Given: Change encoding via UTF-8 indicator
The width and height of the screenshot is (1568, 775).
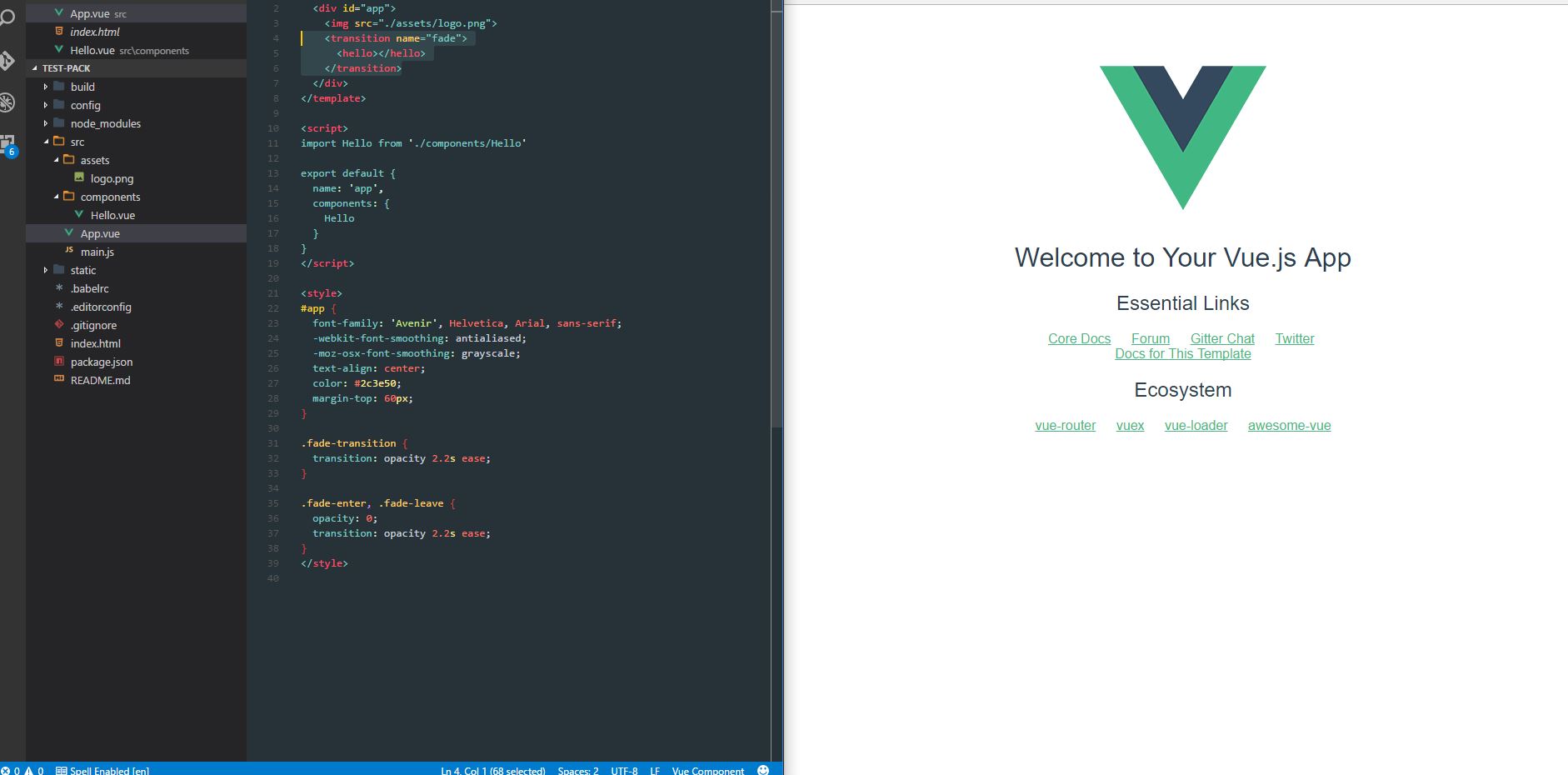Looking at the screenshot, I should pyautogui.click(x=624, y=770).
